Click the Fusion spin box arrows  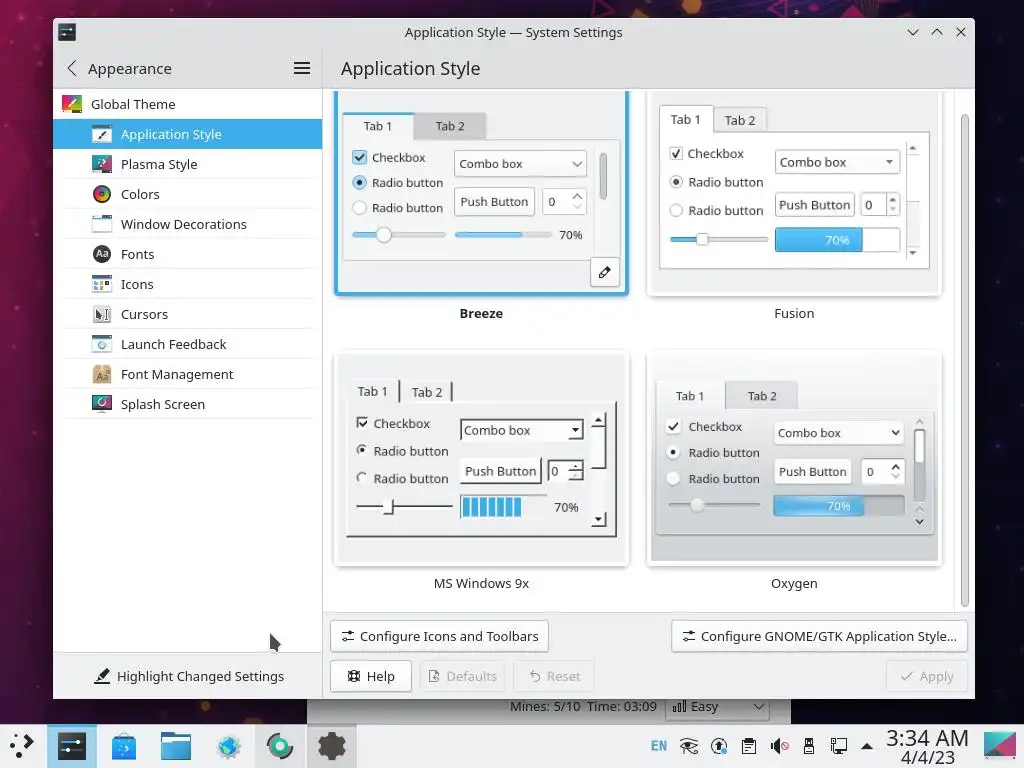(x=892, y=204)
